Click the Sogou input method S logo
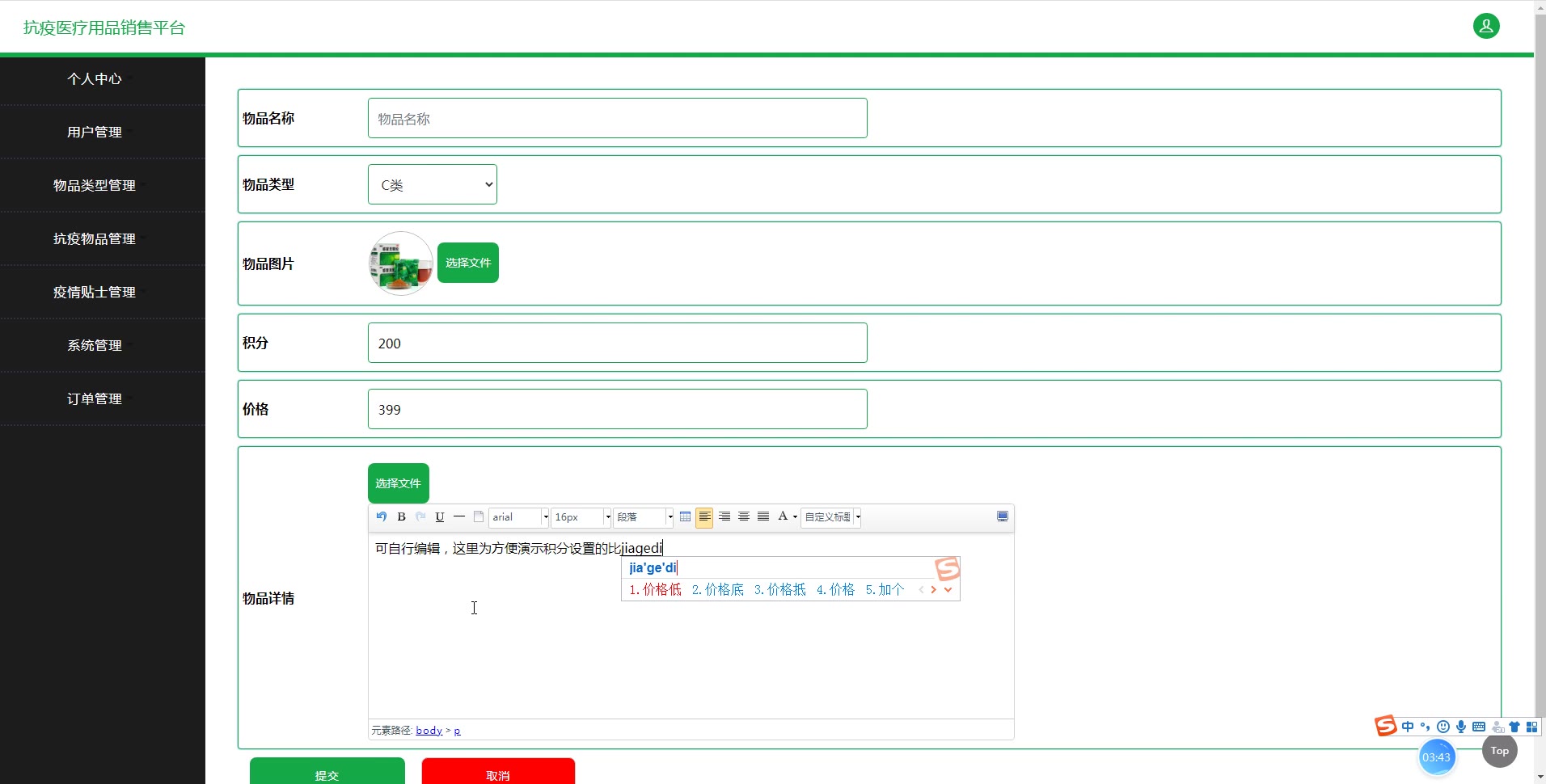The image size is (1546, 784). [1386, 726]
